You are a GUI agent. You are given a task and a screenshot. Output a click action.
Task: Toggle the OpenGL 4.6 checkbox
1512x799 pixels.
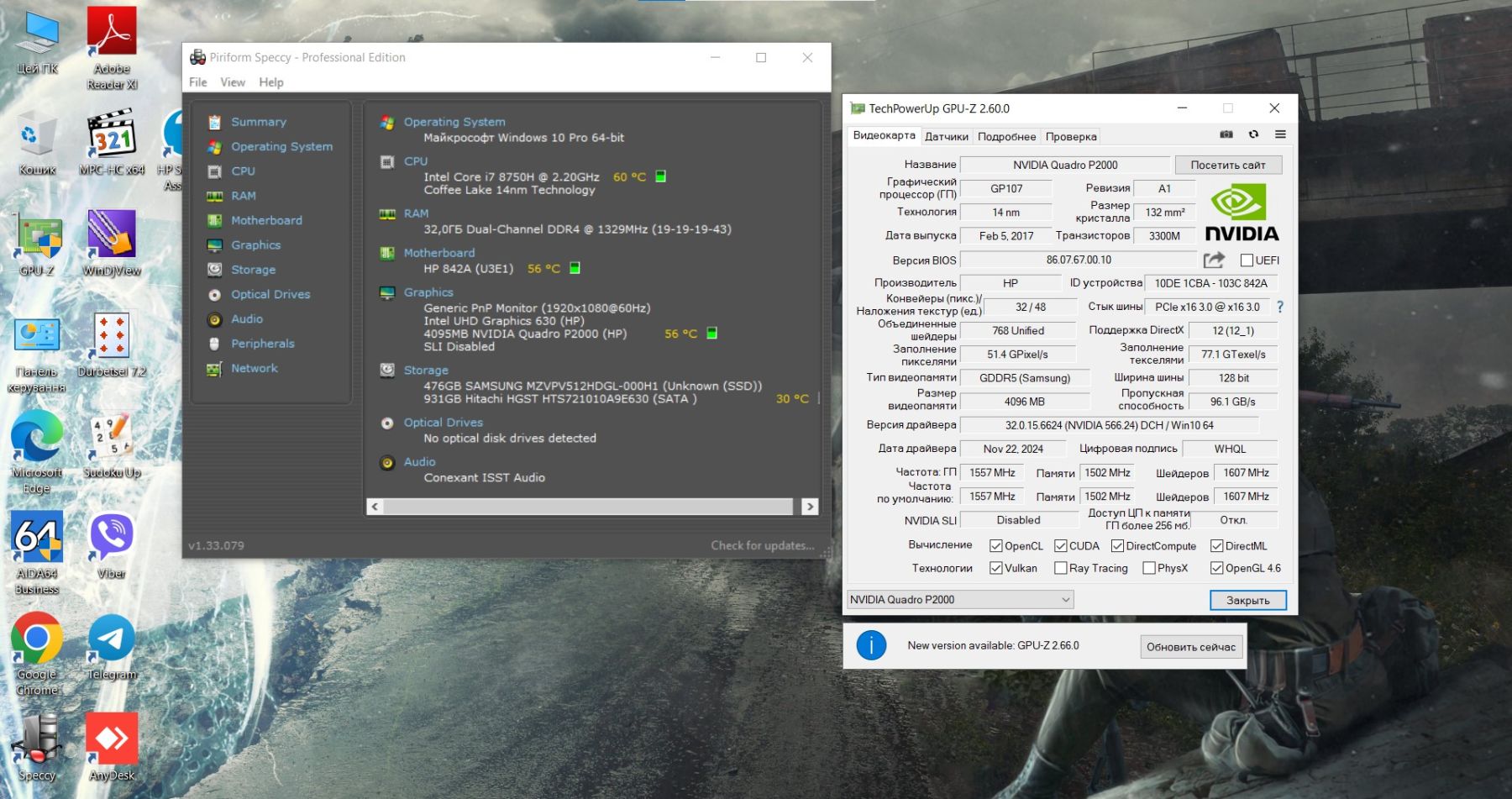click(x=1216, y=568)
